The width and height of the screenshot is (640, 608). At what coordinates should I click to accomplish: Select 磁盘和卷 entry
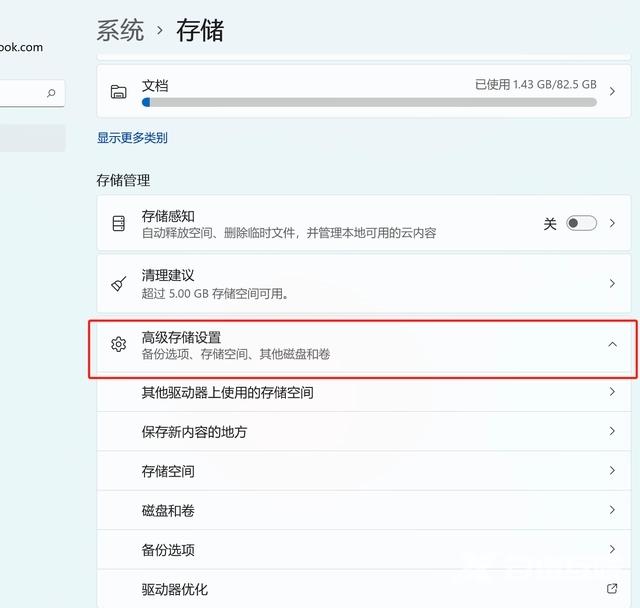coord(364,510)
